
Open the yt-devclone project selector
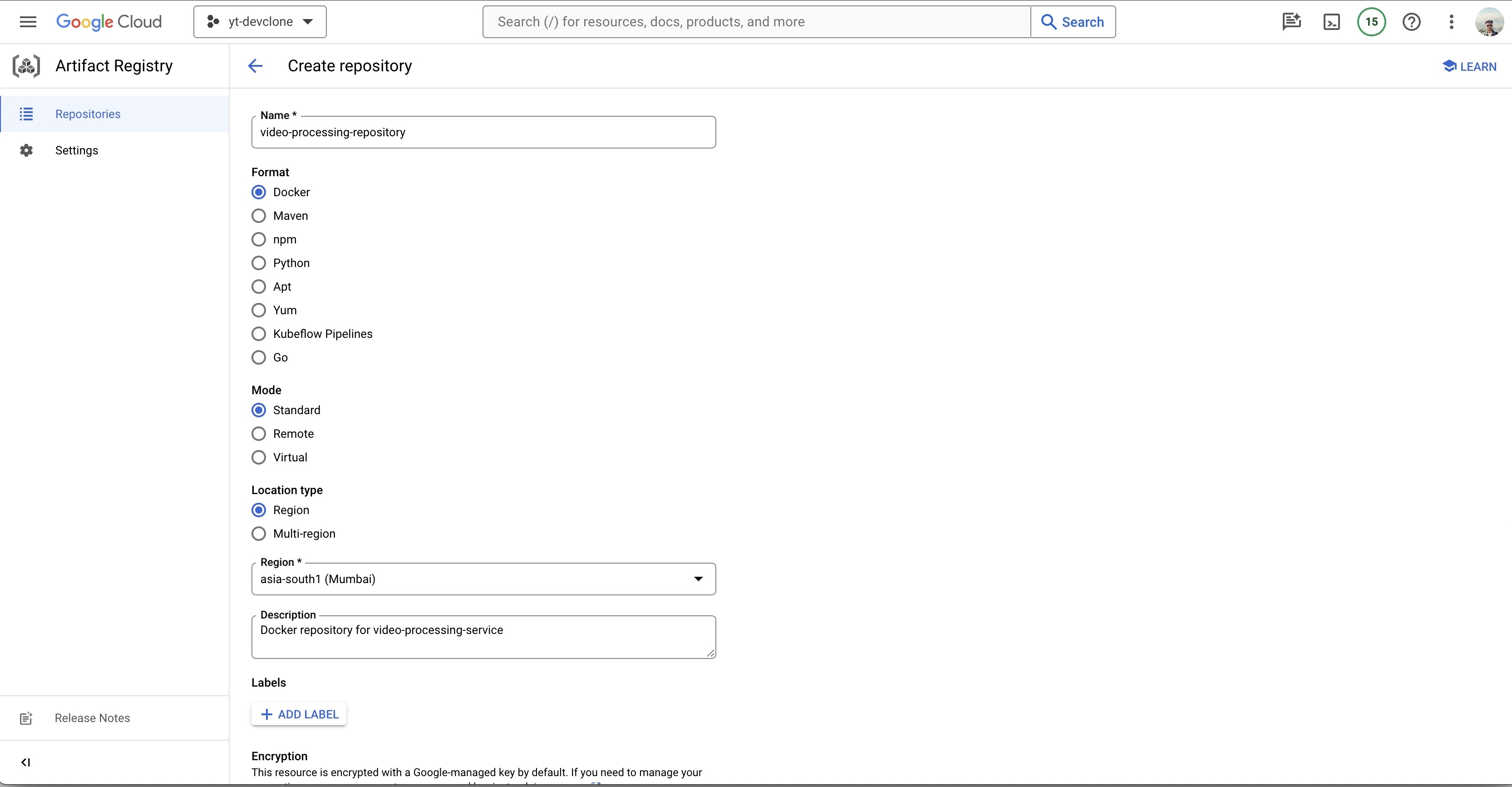260,22
